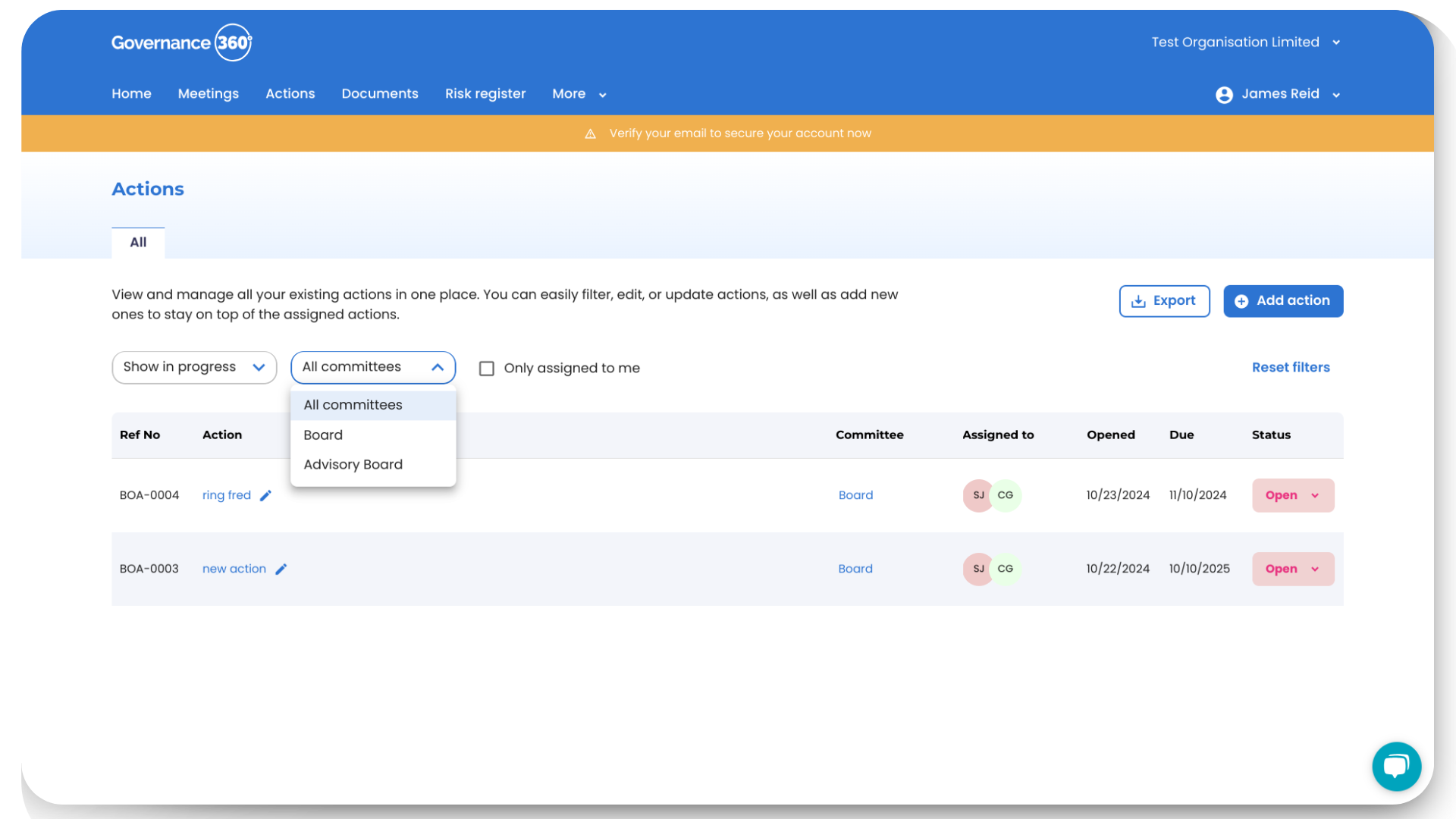The height and width of the screenshot is (819, 1456).
Task: Click the BOA-0003 reference number
Action: pyautogui.click(x=149, y=569)
